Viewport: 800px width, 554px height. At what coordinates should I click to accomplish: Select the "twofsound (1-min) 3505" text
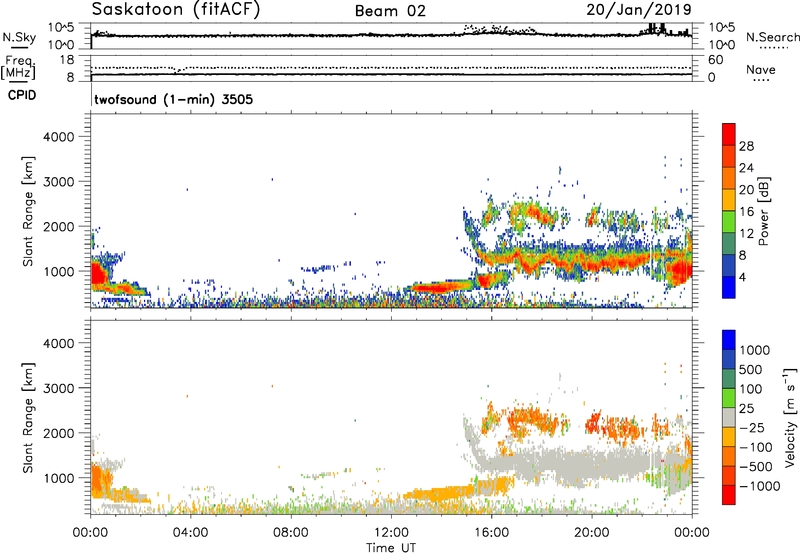pyautogui.click(x=173, y=99)
